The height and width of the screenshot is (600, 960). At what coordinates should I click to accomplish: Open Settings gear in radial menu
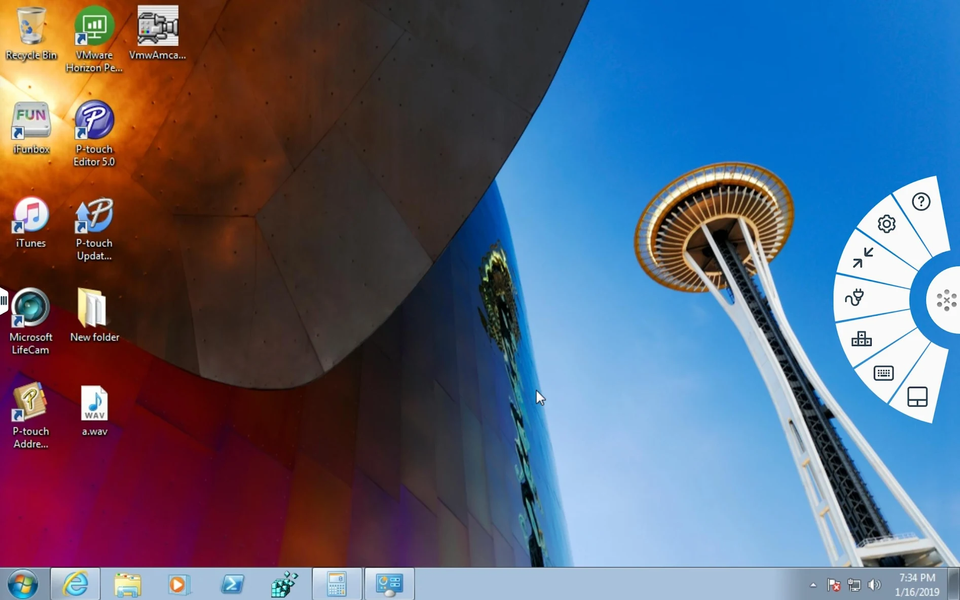[x=886, y=224]
